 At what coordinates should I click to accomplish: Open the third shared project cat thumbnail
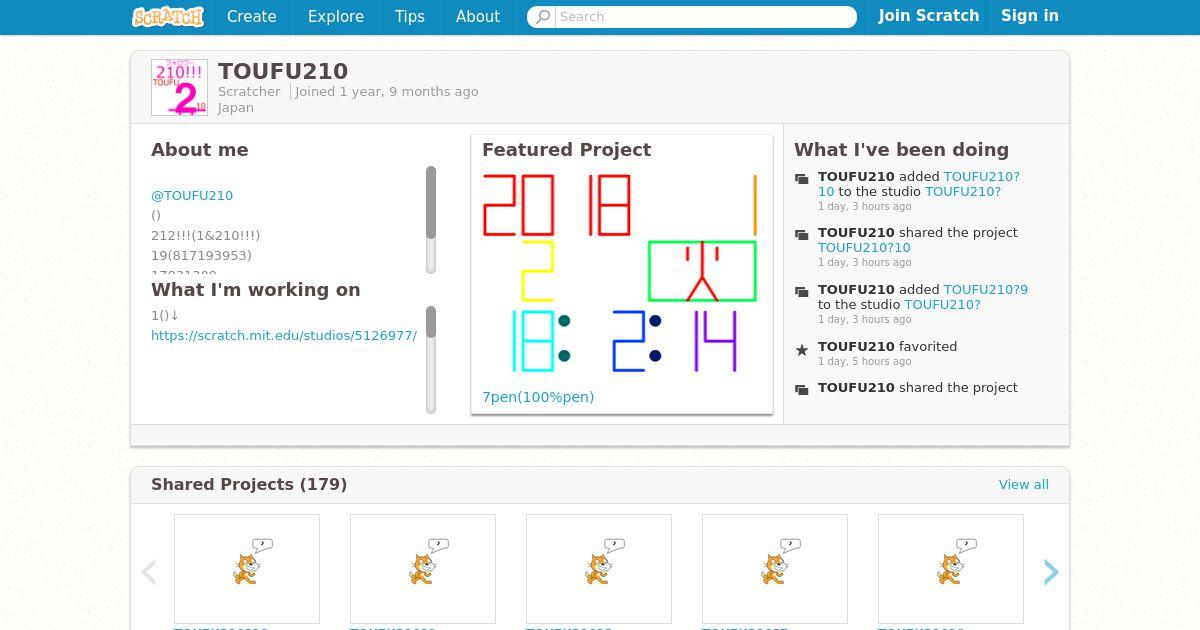tap(599, 569)
